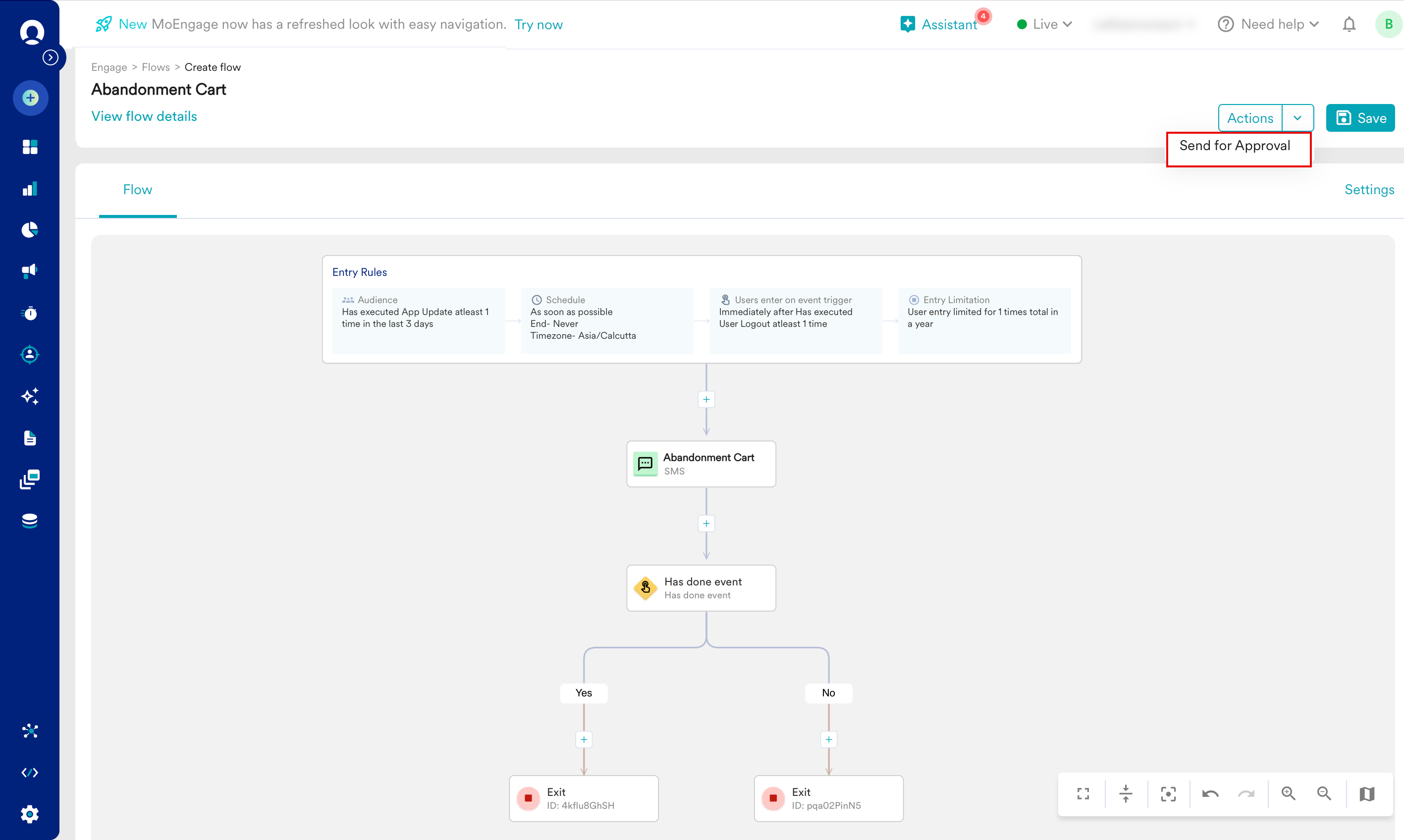Open the sidebar settings gear
The height and width of the screenshot is (840, 1404).
pos(29,814)
